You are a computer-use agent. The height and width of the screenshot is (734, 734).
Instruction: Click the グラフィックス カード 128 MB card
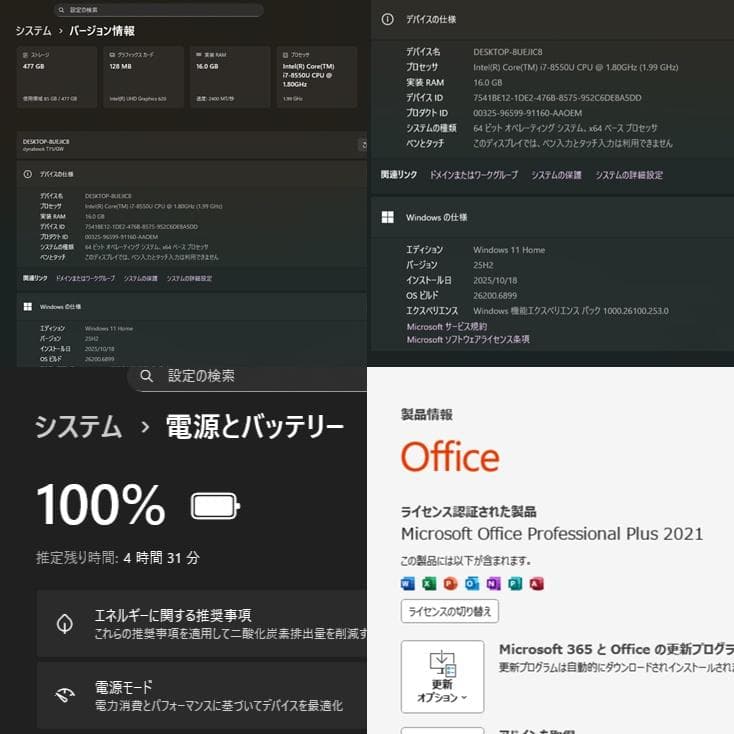[143, 77]
